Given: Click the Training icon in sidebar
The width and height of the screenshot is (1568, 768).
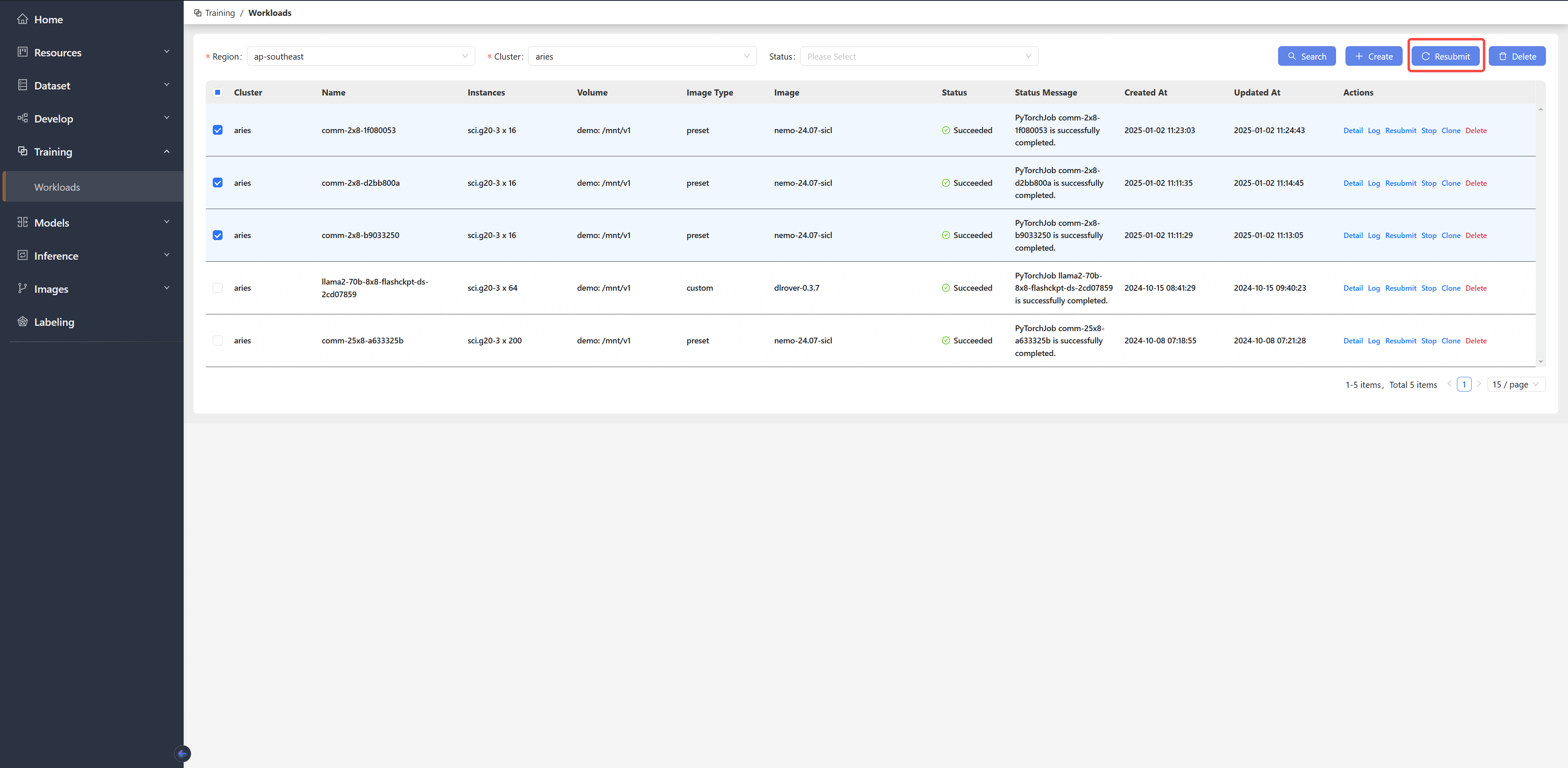Looking at the screenshot, I should [22, 151].
